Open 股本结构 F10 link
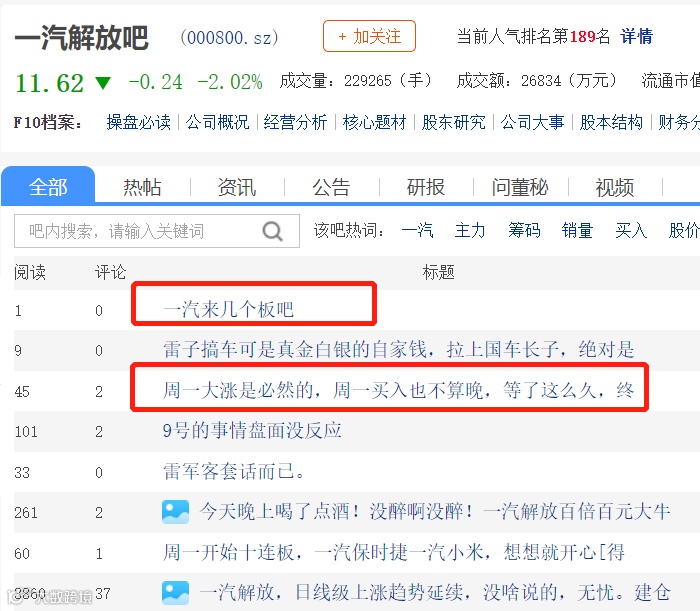The width and height of the screenshot is (700, 611). (611, 122)
